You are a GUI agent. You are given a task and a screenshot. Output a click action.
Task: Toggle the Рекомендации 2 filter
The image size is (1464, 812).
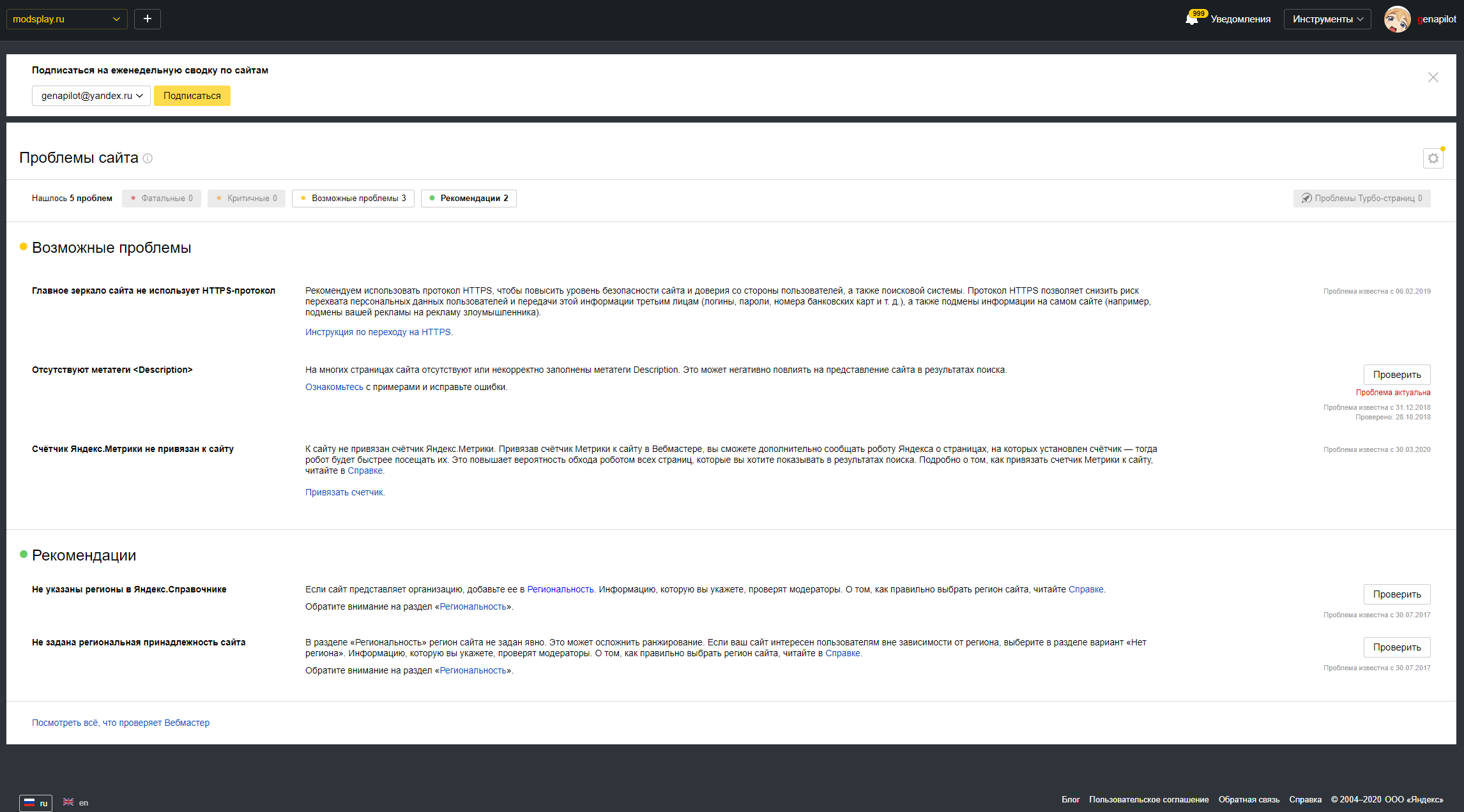[469, 199]
